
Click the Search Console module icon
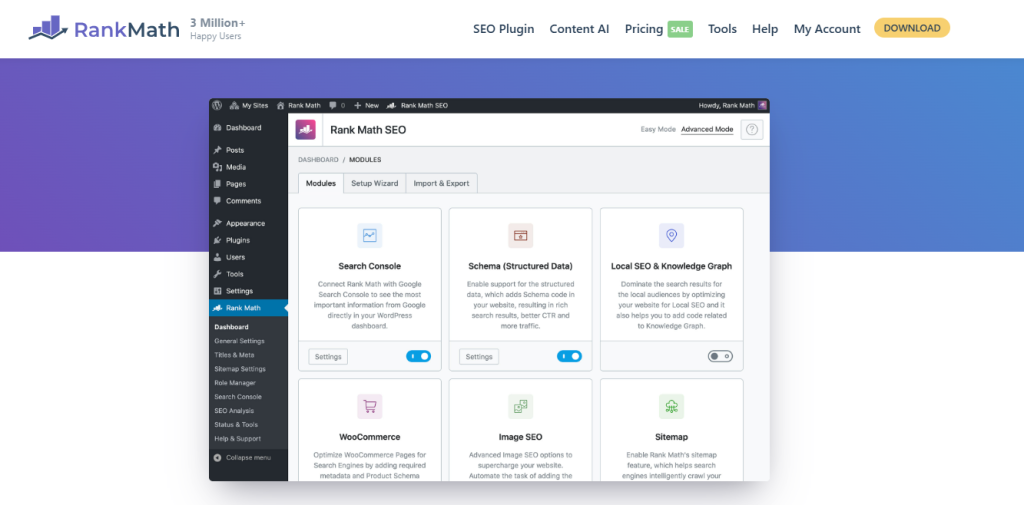[370, 236]
